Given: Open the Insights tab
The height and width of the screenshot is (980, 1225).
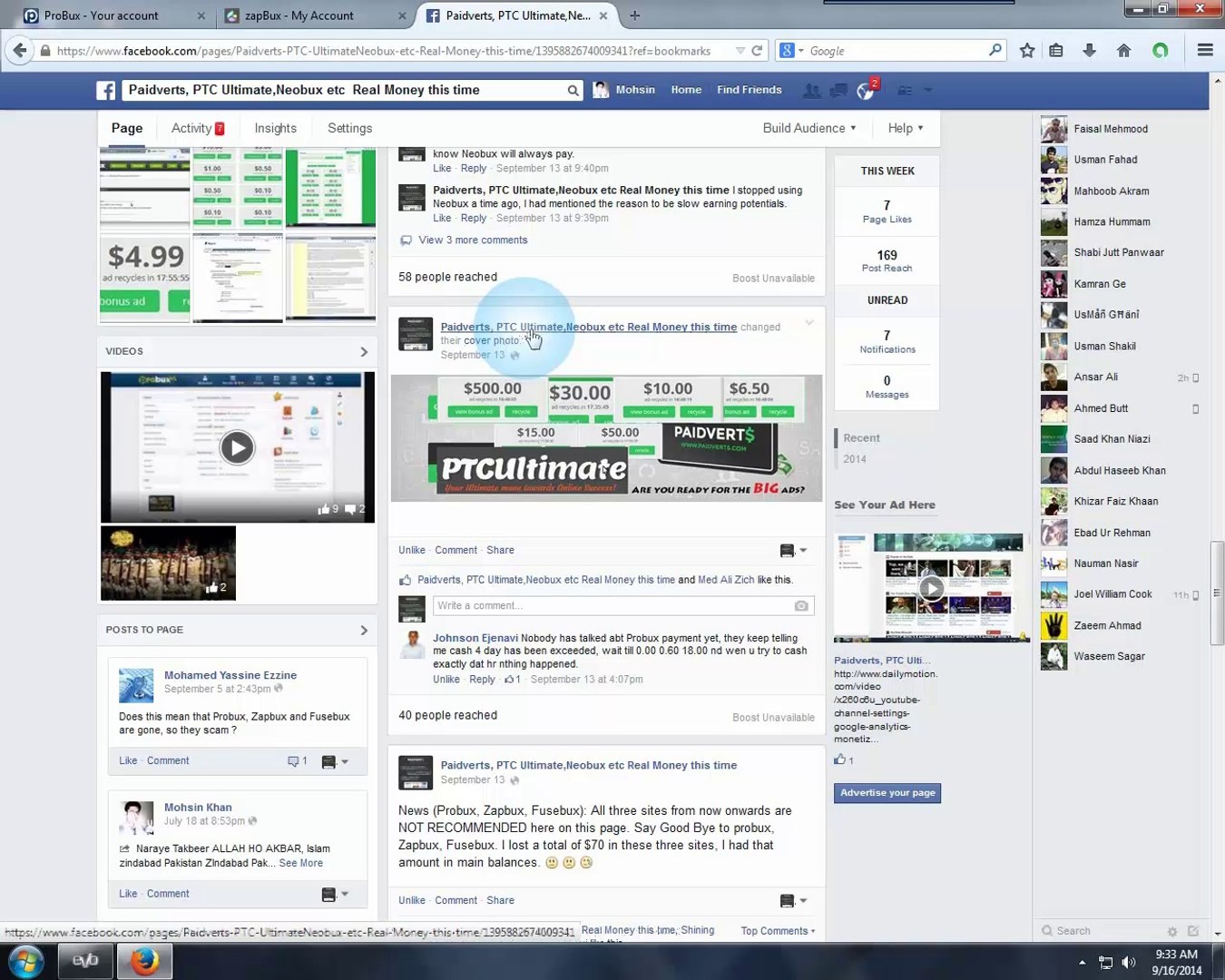Looking at the screenshot, I should pos(276,128).
